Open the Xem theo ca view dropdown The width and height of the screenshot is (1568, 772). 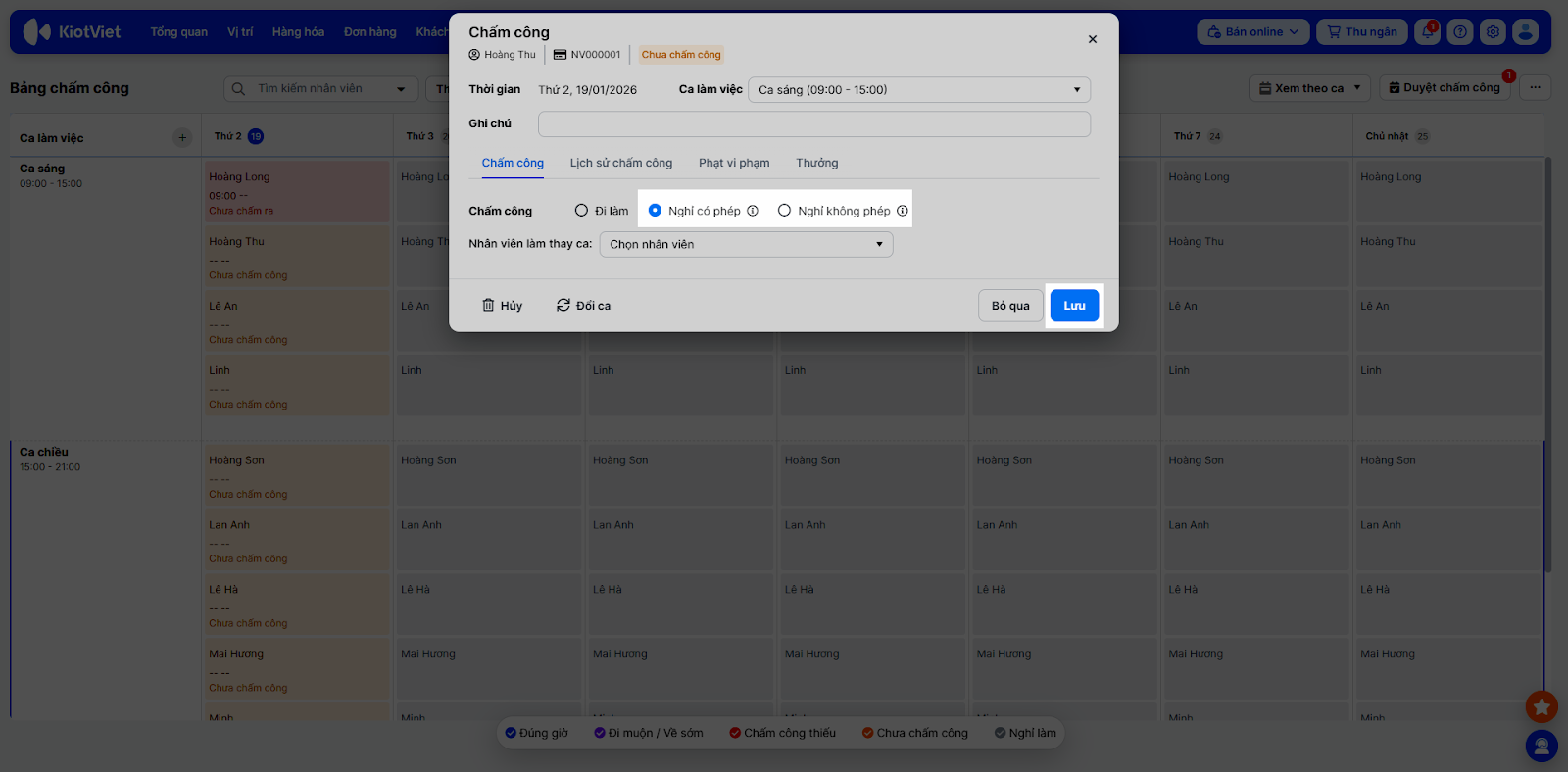1310,88
